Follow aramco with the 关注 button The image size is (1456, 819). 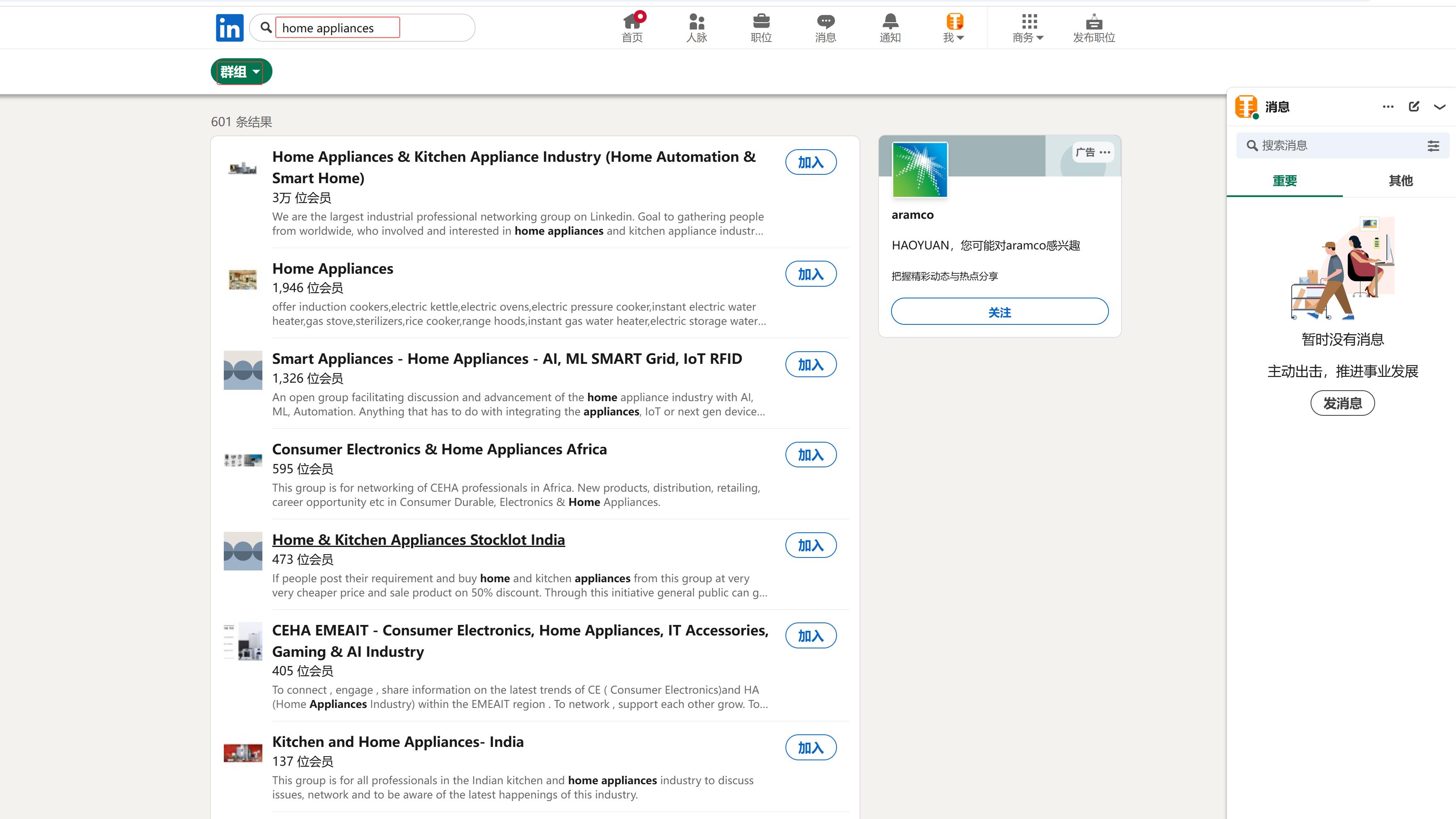[x=999, y=311]
